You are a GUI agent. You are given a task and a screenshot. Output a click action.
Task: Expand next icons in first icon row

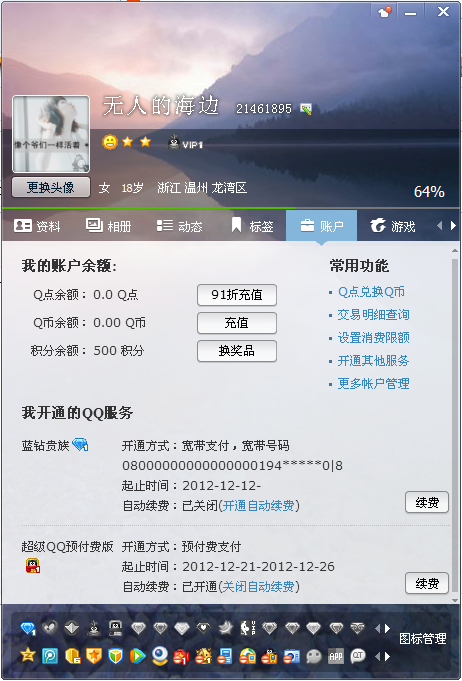coord(387,628)
